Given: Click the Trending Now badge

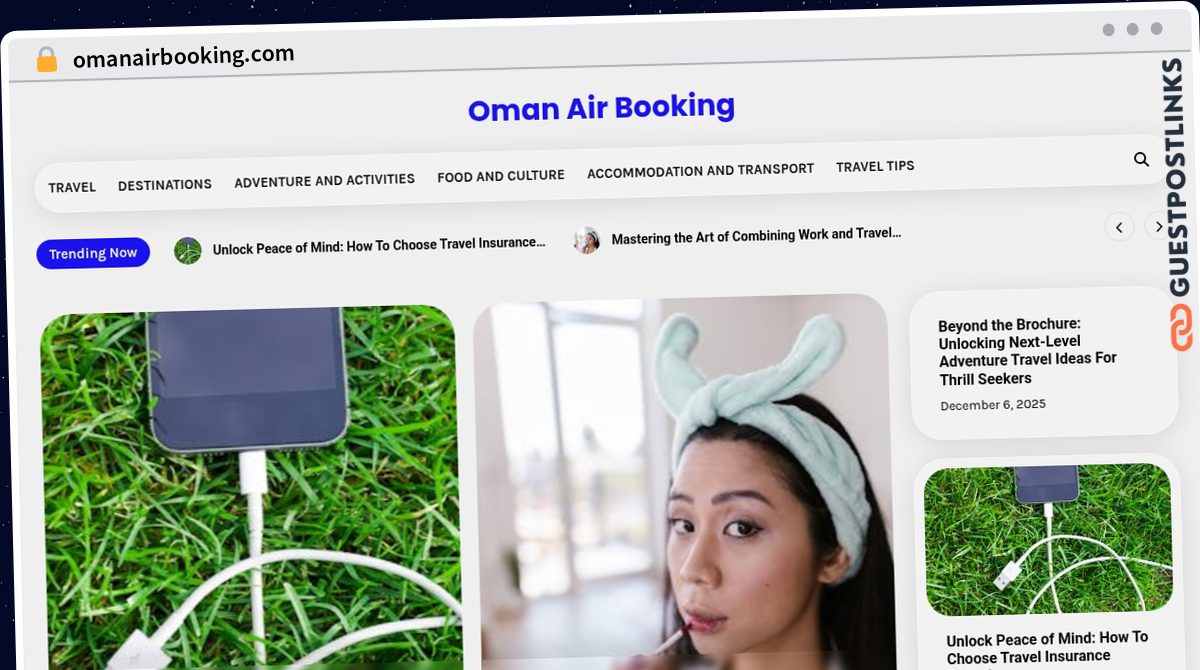Looking at the screenshot, I should [93, 253].
